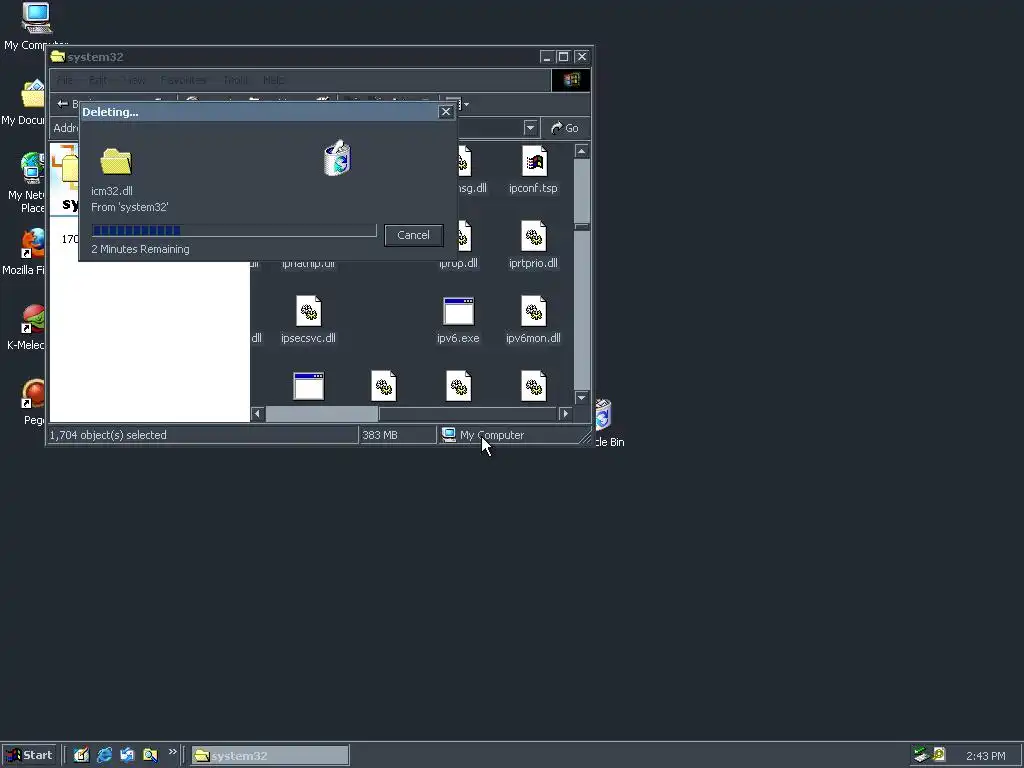Close the Deleting dialog with its X button
The height and width of the screenshot is (768, 1024).
[x=446, y=112]
